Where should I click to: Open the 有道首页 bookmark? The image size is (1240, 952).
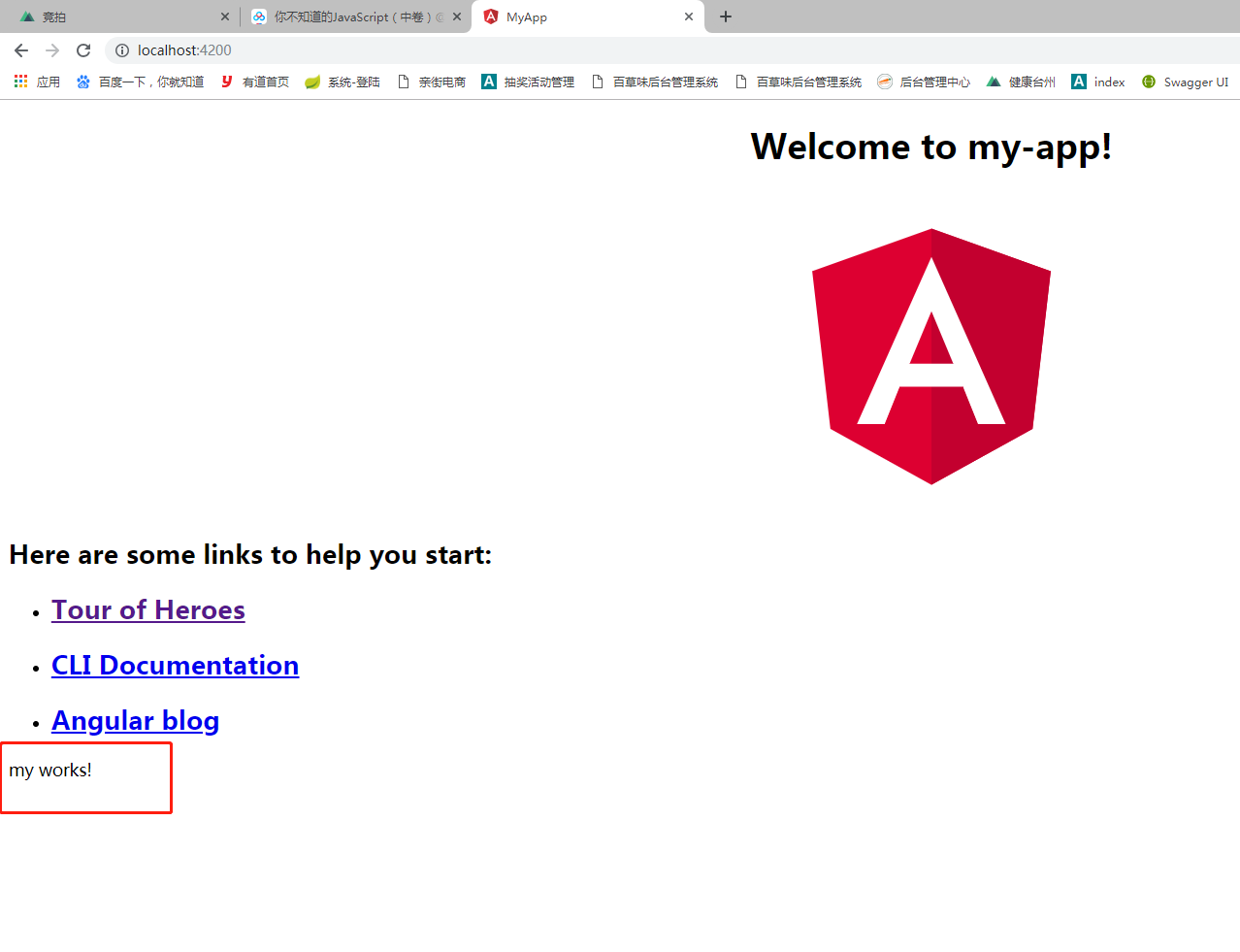tap(255, 82)
